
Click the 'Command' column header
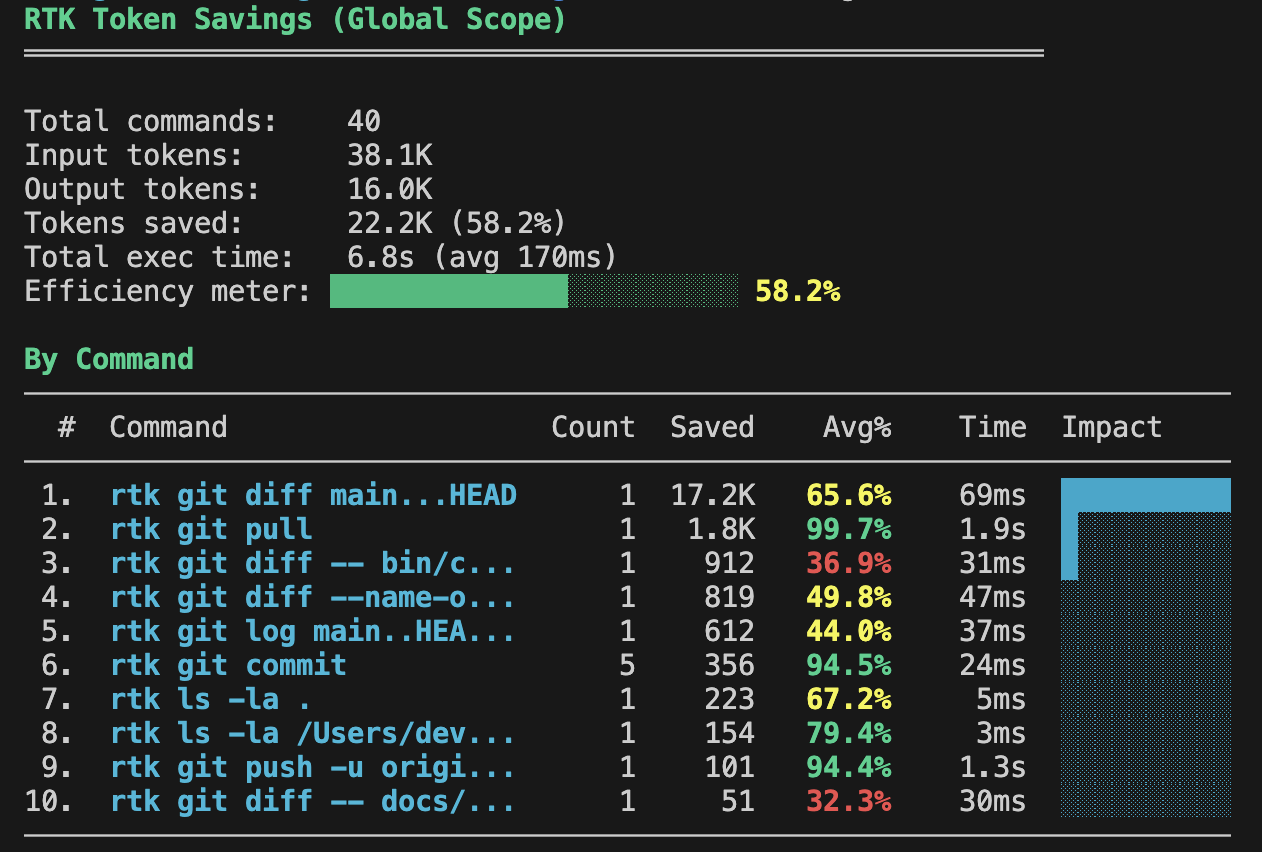click(168, 427)
